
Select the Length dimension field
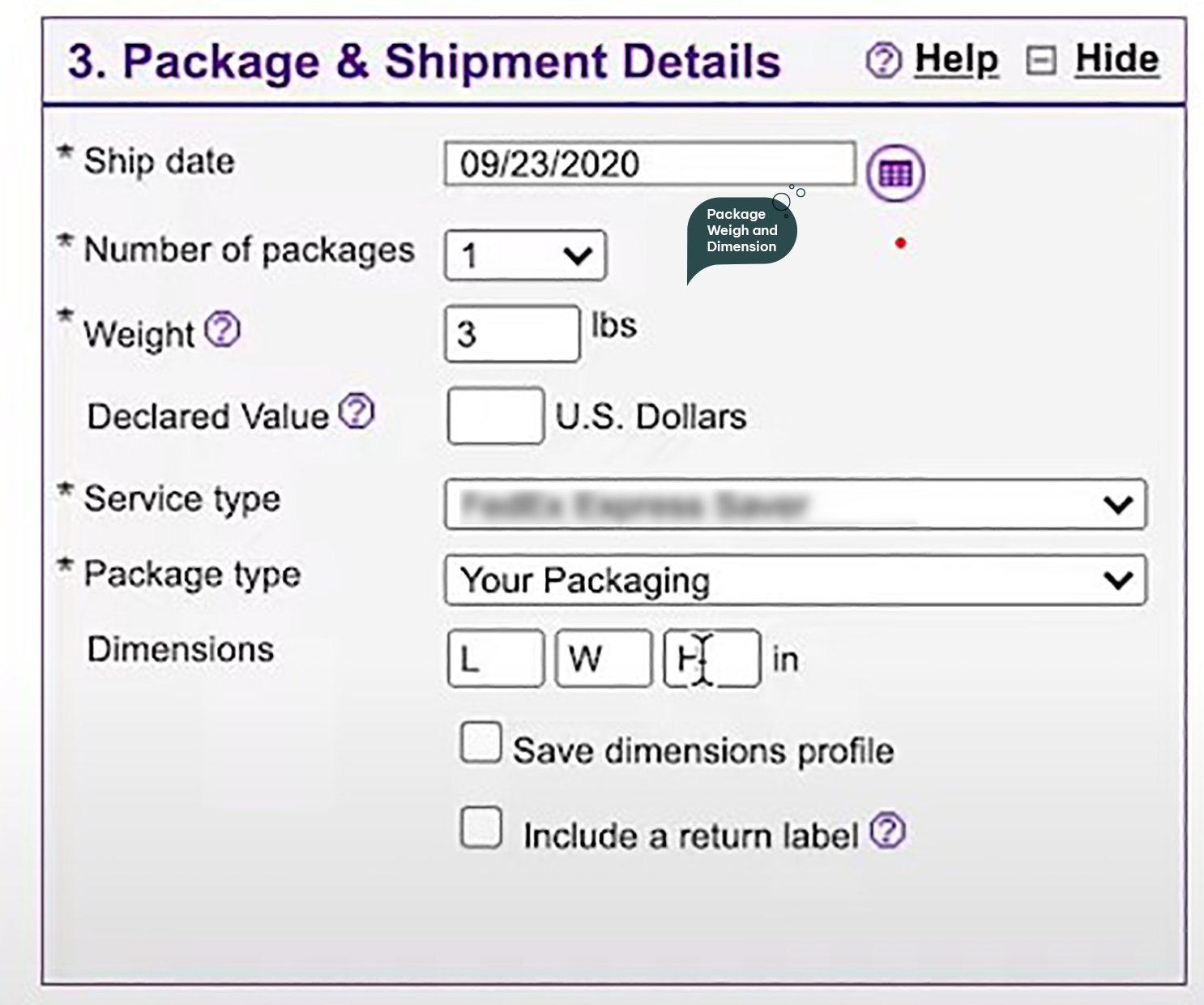coord(495,659)
